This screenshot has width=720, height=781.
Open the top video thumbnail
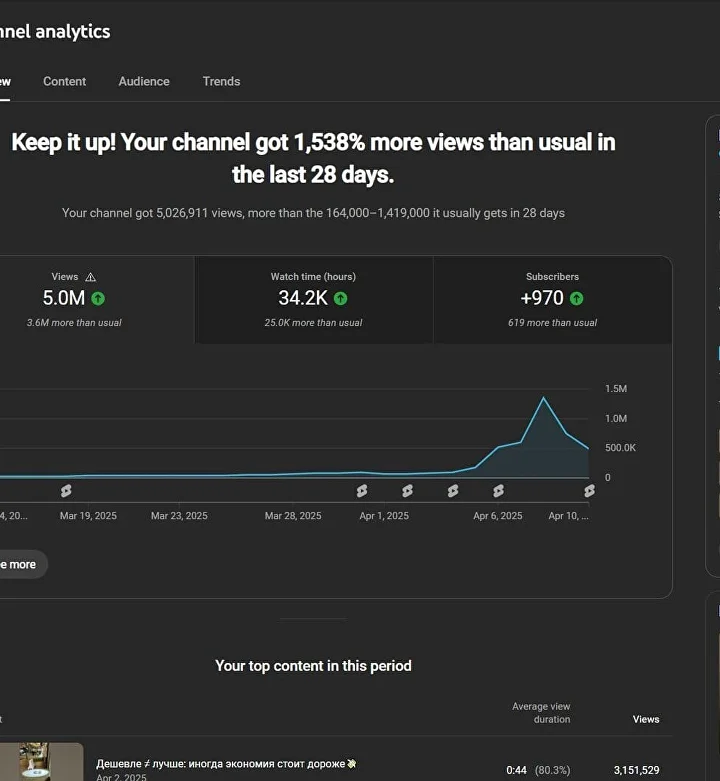pyautogui.click(x=41, y=762)
